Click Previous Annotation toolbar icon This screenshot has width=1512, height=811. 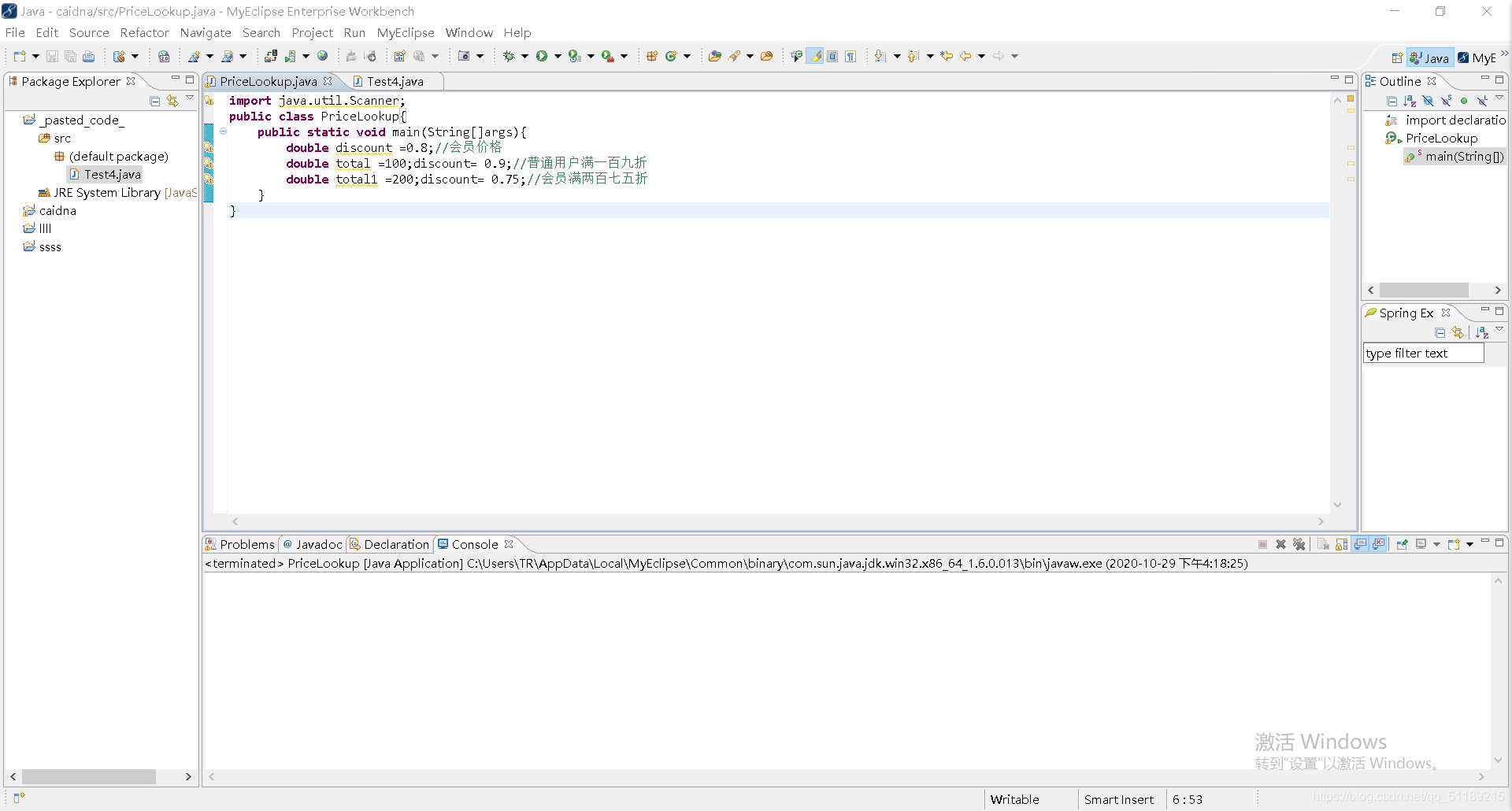(913, 56)
